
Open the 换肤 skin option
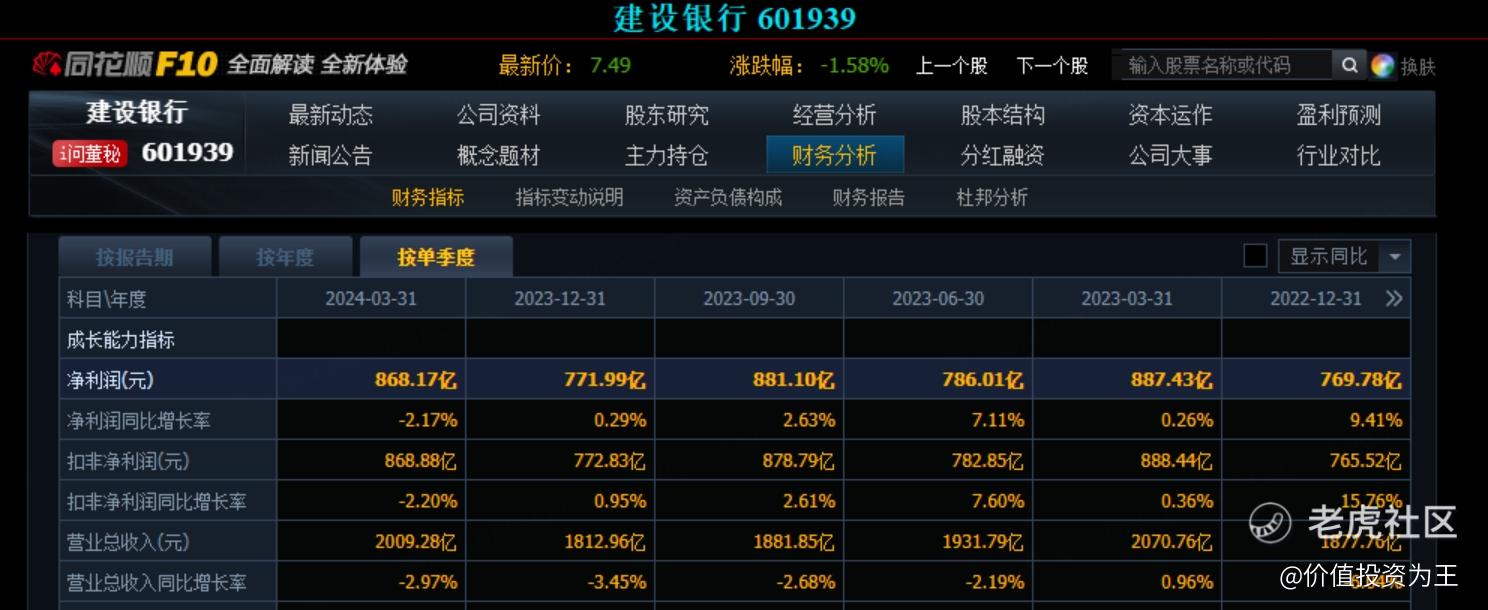(x=1418, y=67)
